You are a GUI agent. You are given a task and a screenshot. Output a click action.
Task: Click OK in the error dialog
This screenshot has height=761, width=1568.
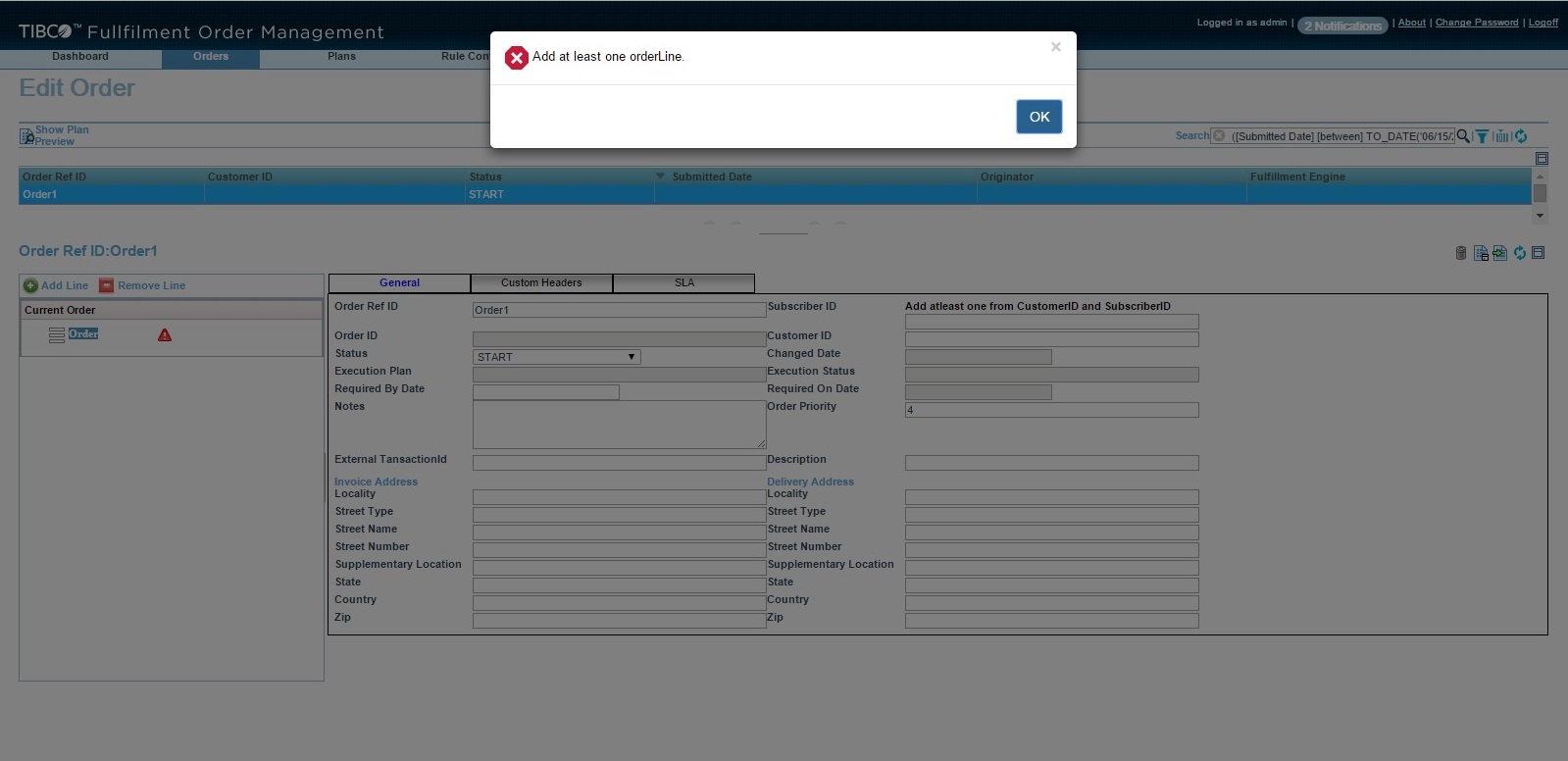tap(1039, 117)
